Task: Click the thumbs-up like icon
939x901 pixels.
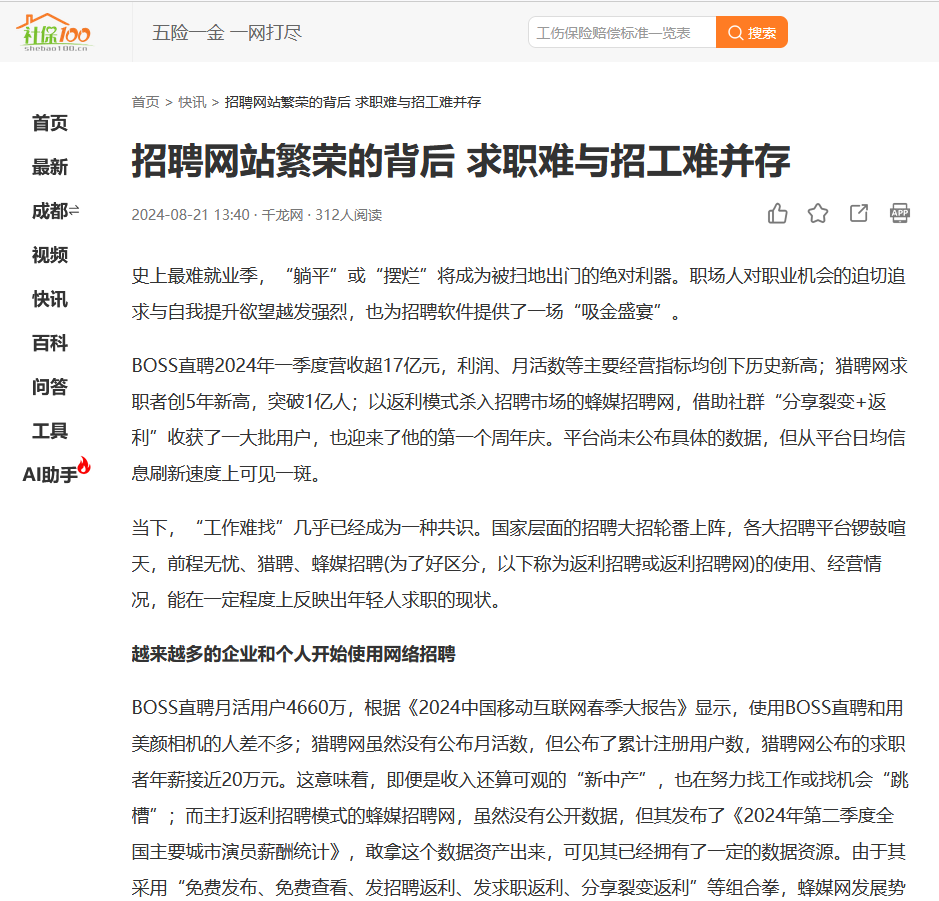Action: 777,213
